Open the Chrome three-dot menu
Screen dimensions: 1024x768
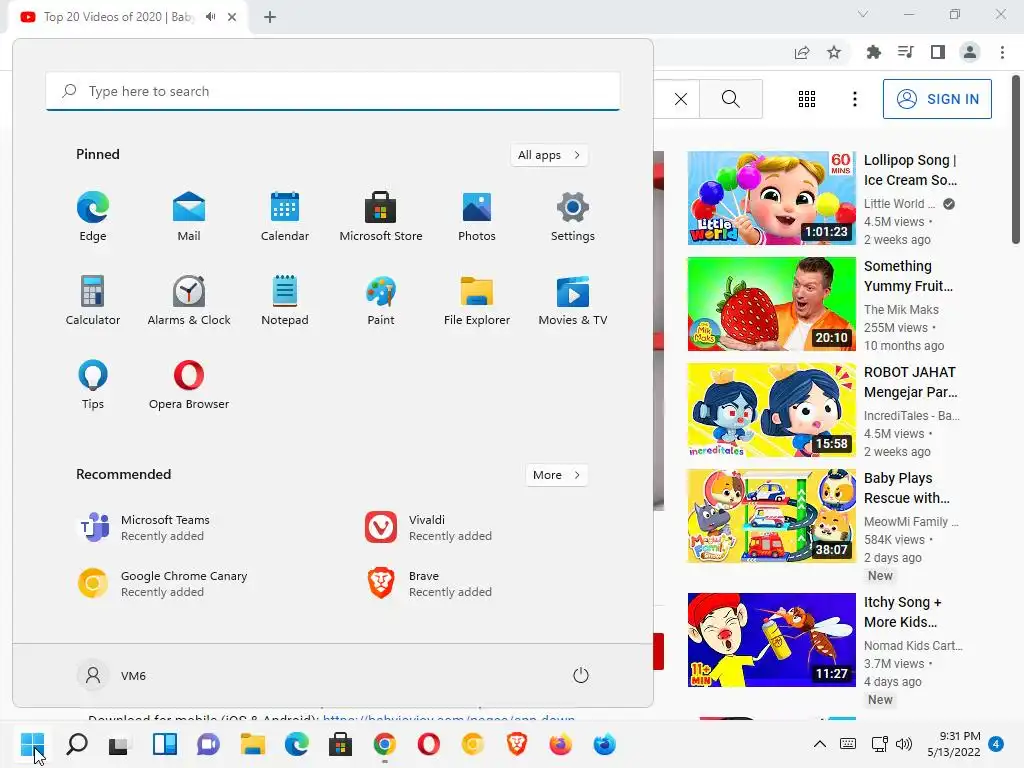(x=1002, y=52)
